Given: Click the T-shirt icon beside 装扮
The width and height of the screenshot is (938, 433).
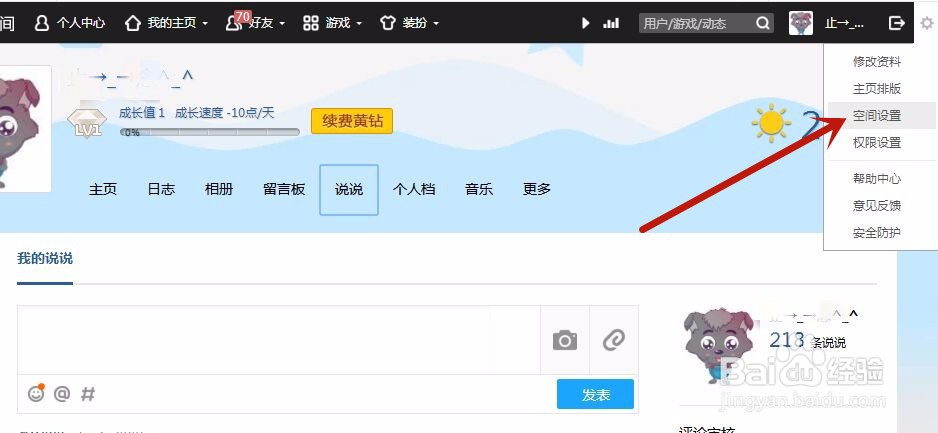Looking at the screenshot, I should 388,23.
